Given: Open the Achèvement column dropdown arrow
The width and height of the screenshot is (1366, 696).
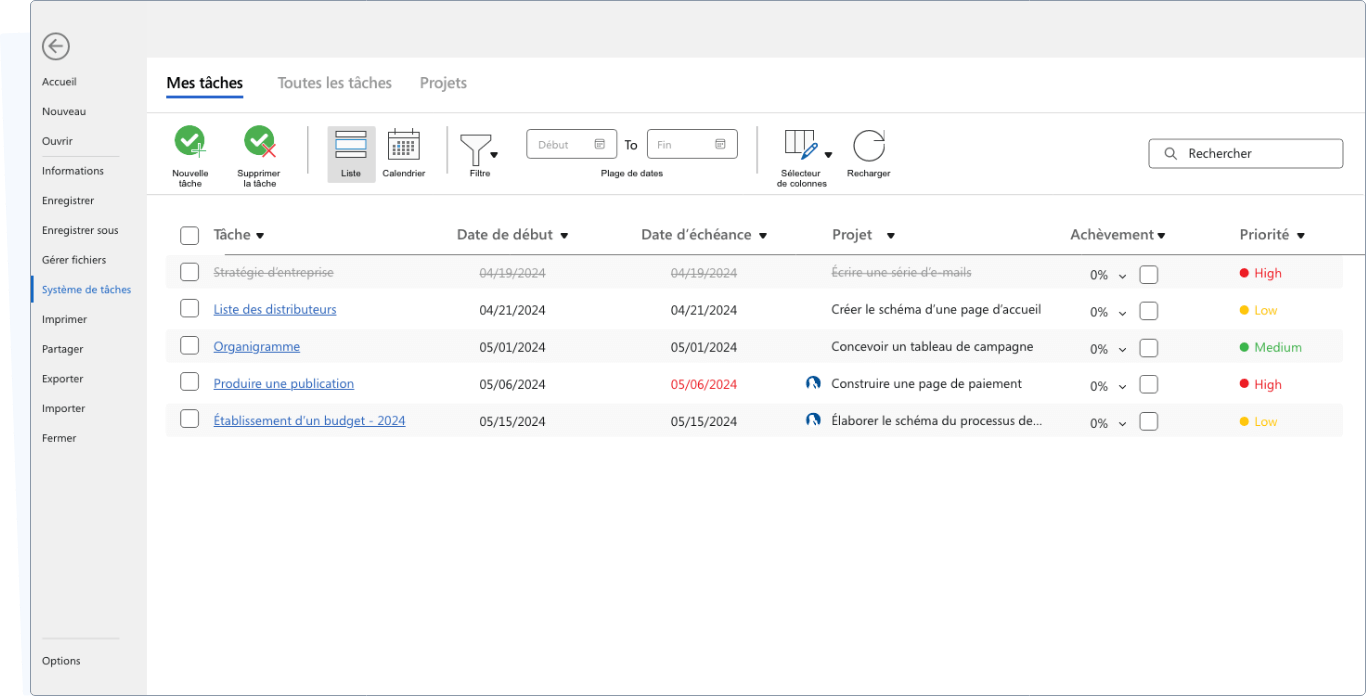Looking at the screenshot, I should 1162,236.
